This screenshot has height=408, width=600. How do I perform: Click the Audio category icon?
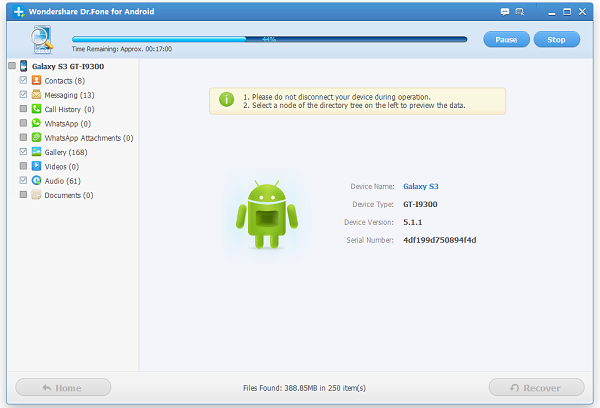click(36, 180)
